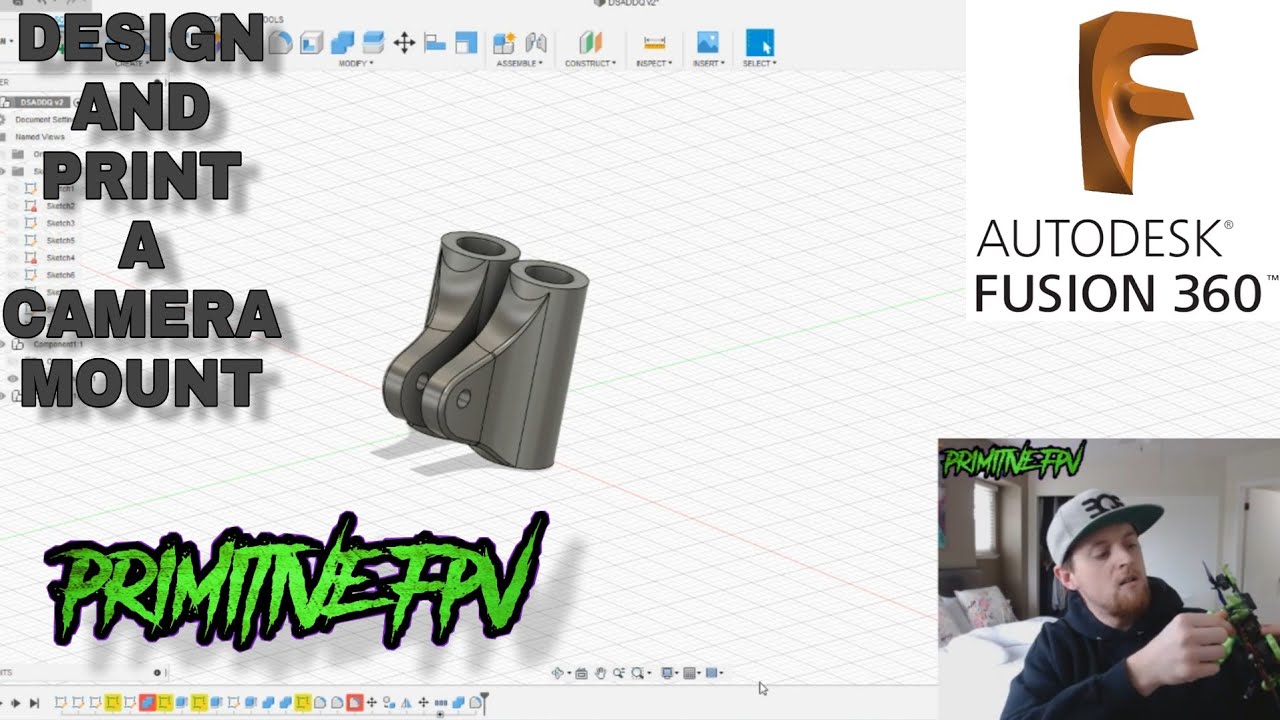Open the Grid and Snaps dropdown
This screenshot has height=720, width=1280.
[691, 673]
